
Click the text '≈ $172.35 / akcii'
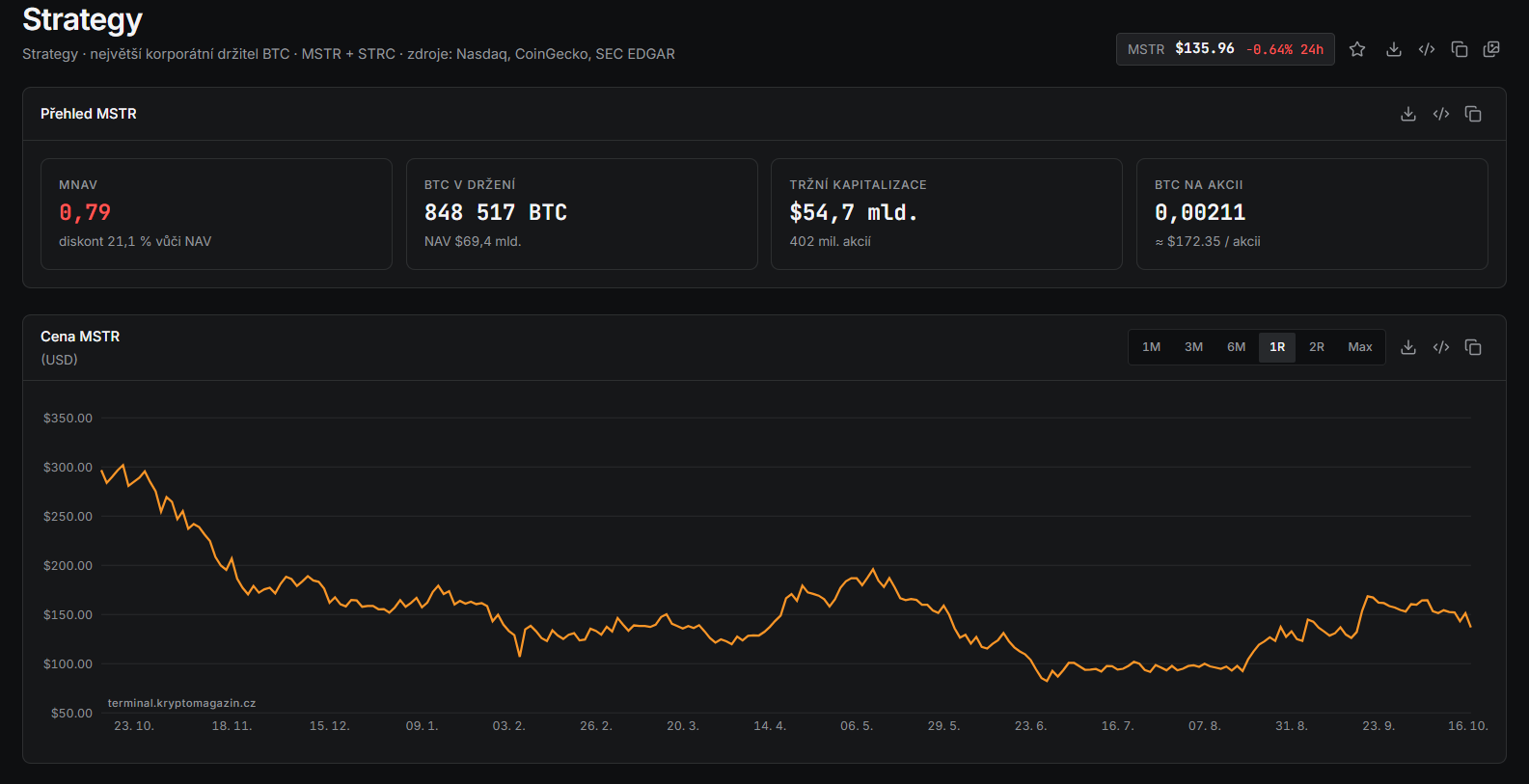coord(1208,241)
